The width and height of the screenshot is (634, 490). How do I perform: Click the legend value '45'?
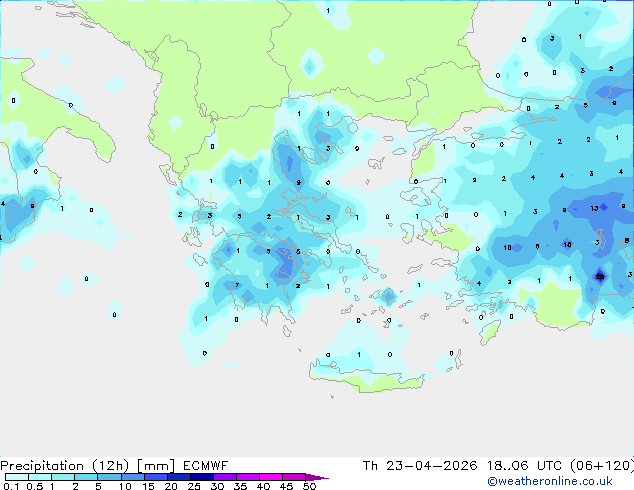(286, 486)
